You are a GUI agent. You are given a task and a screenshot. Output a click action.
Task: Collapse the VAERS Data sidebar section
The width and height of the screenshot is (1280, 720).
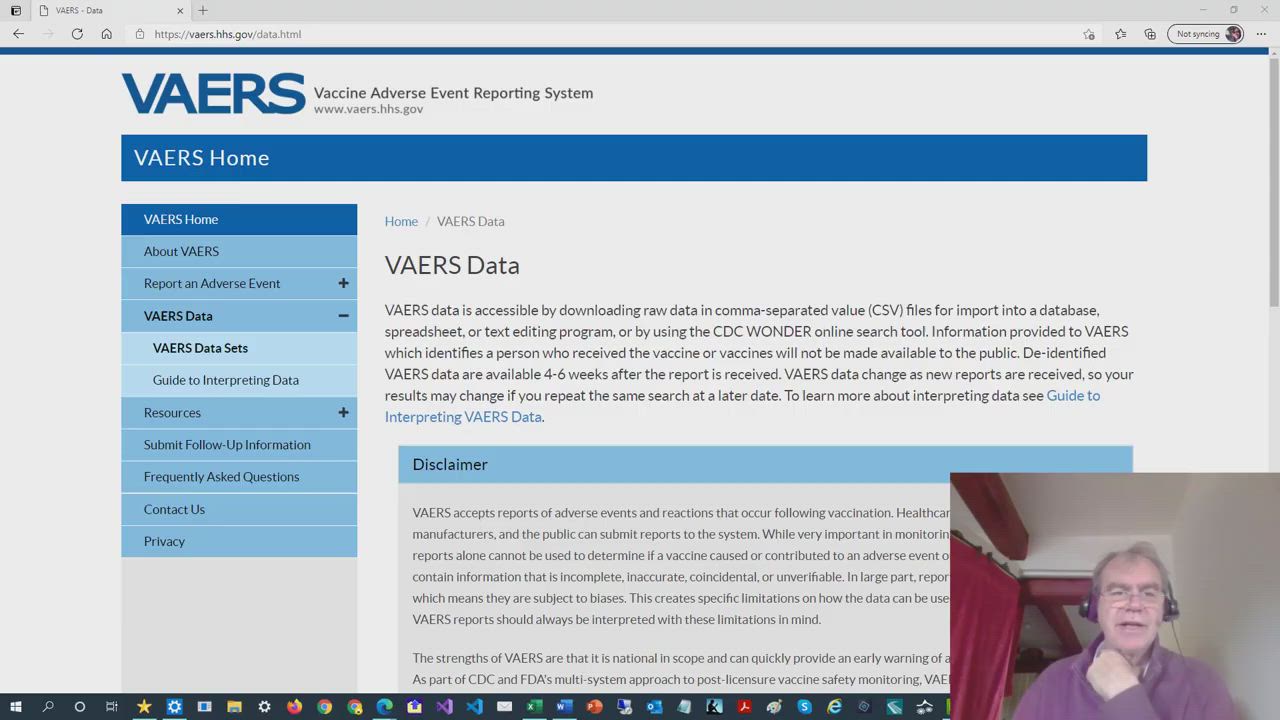[343, 316]
